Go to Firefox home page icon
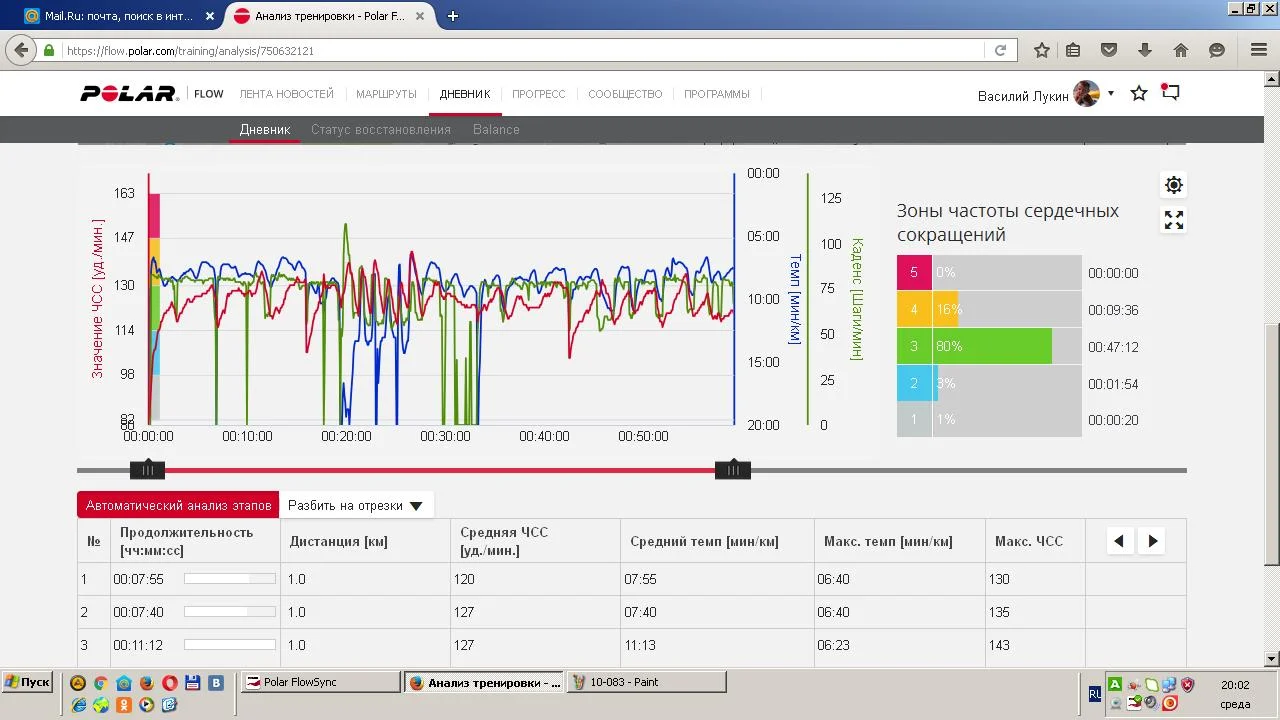Viewport: 1280px width, 720px height. [x=1181, y=50]
